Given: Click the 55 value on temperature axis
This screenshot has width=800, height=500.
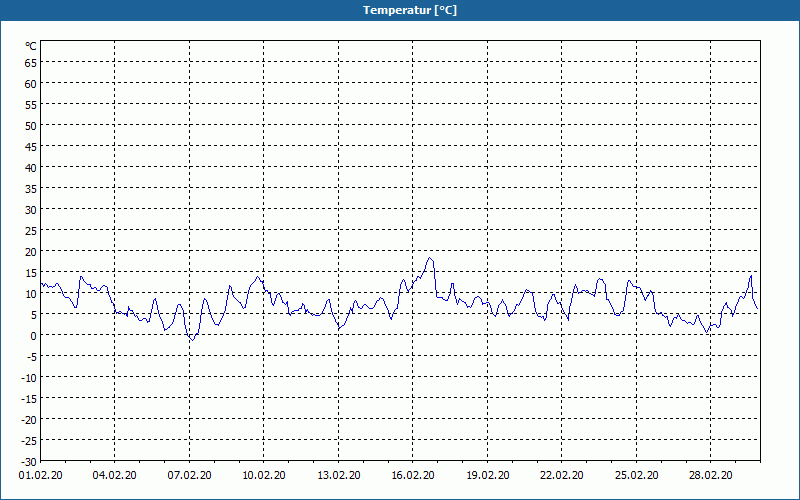Looking at the screenshot, I should (x=31, y=105).
